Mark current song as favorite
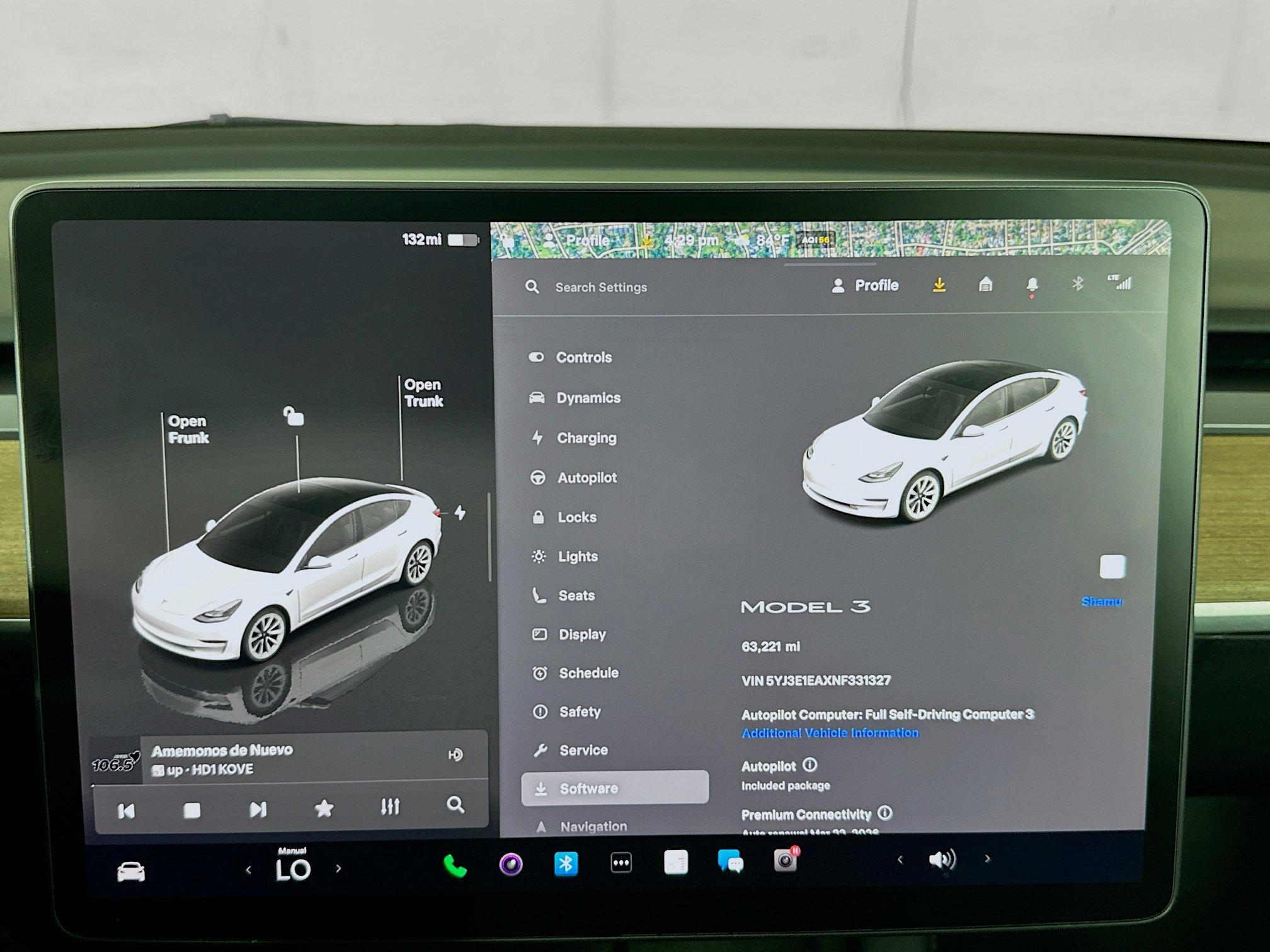Viewport: 1270px width, 952px height. (324, 808)
